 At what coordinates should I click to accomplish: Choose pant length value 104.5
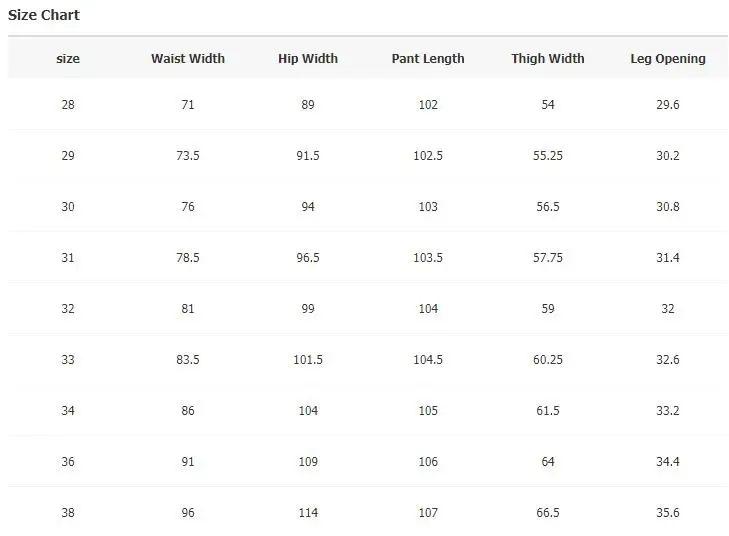[428, 360]
